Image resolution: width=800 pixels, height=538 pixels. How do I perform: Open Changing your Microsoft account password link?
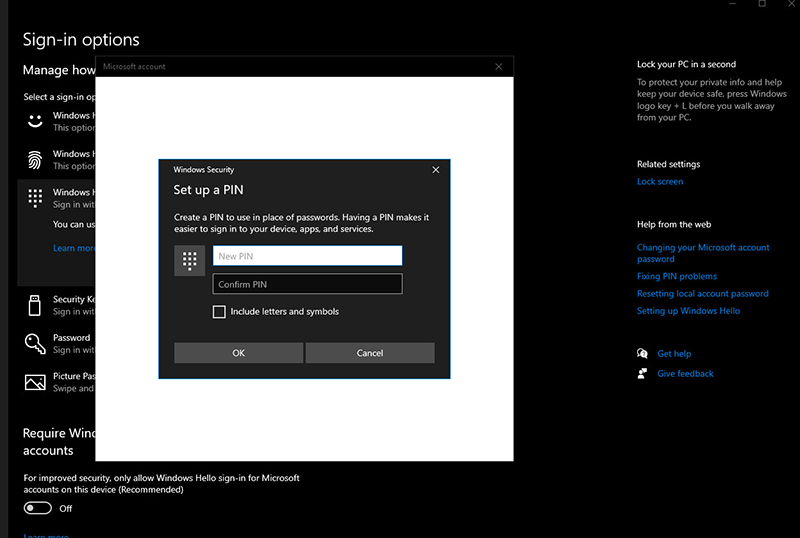[703, 253]
